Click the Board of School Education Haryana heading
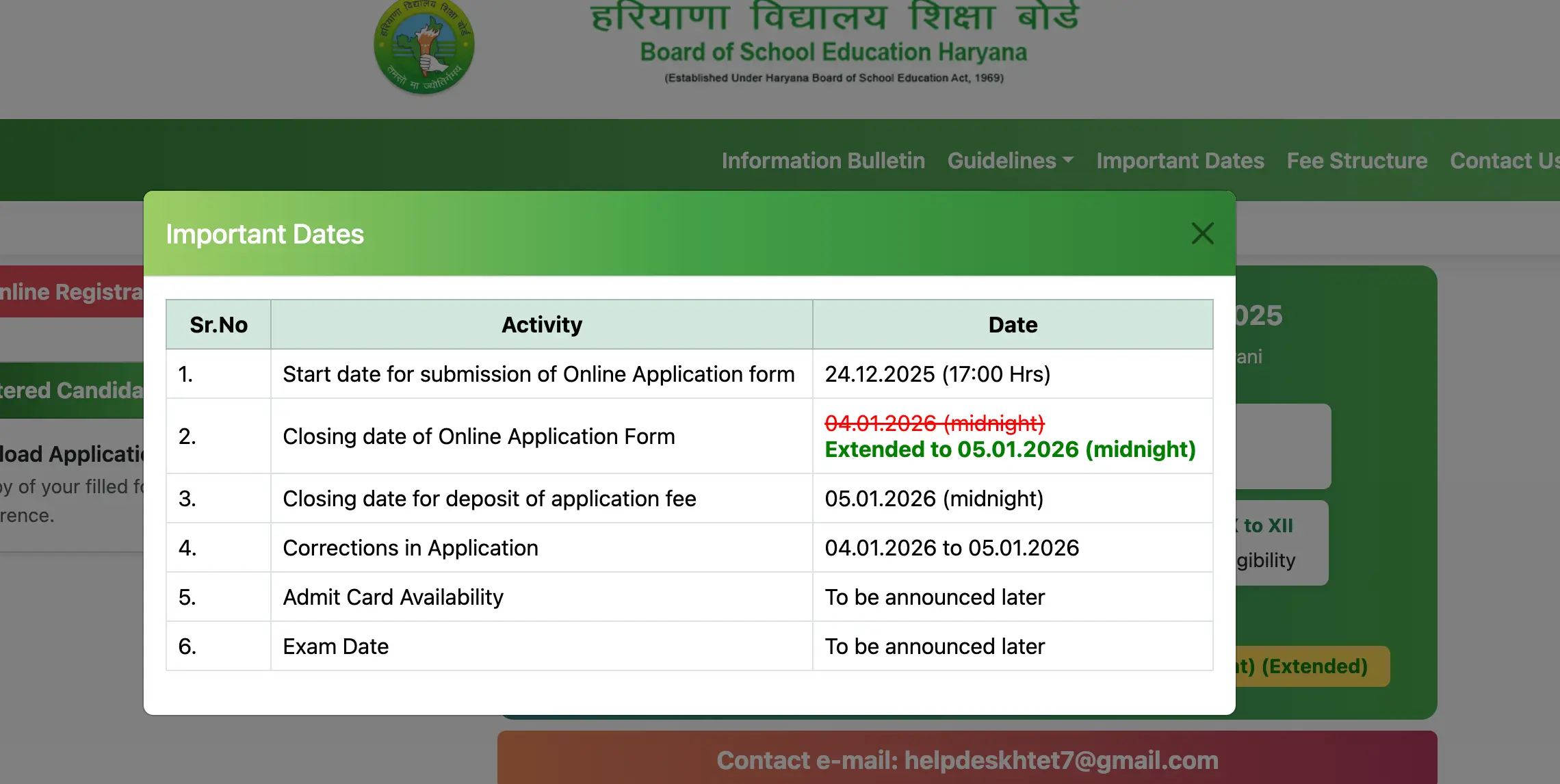Screen dimensions: 1560x784 click(x=833, y=53)
